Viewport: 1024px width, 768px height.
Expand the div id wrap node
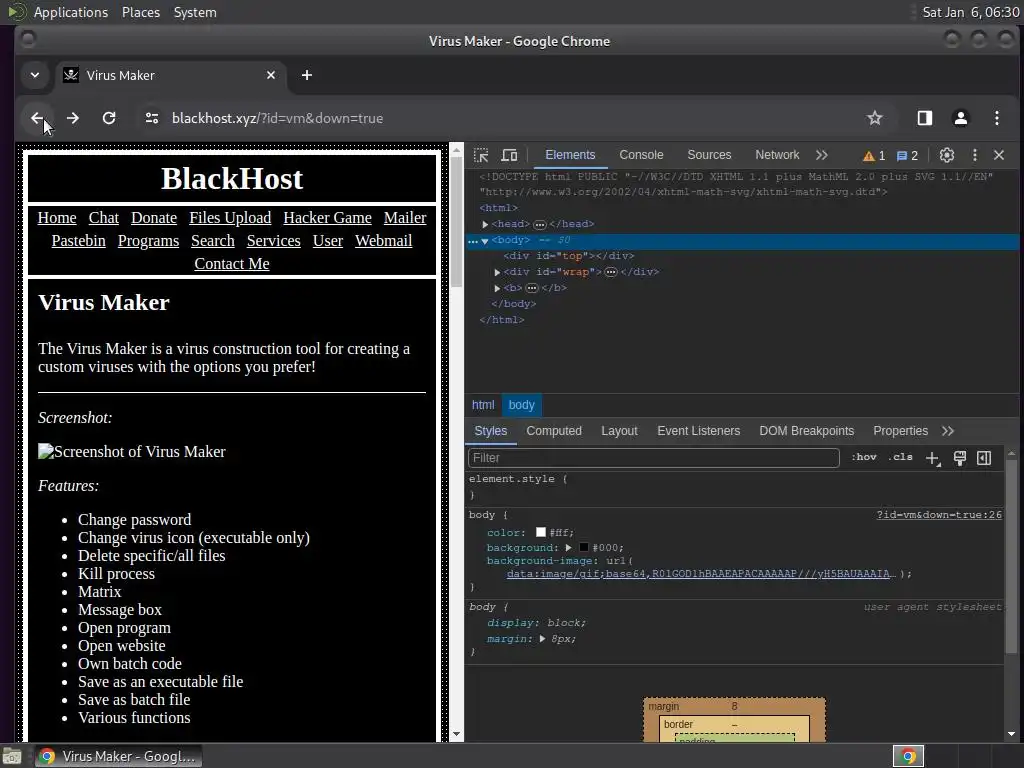pyautogui.click(x=497, y=272)
